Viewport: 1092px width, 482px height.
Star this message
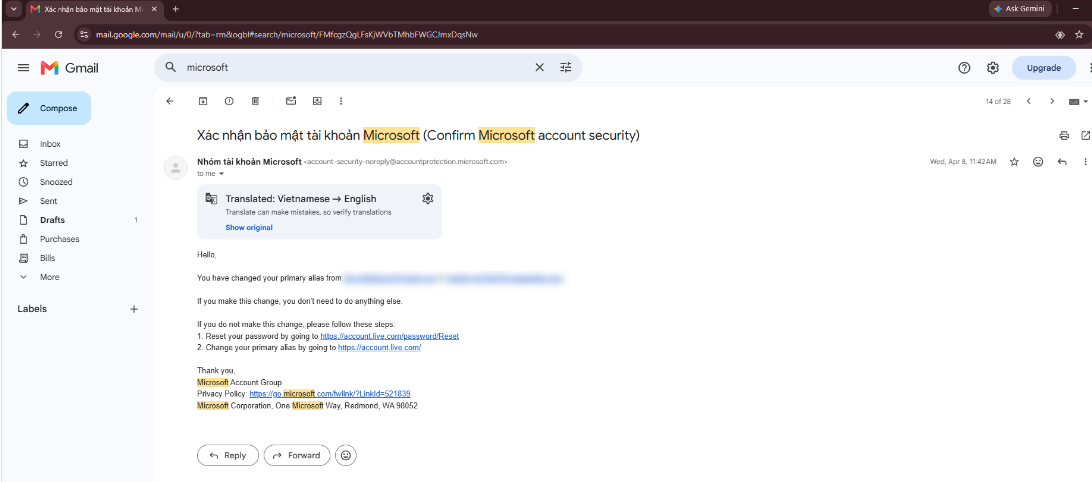point(1014,162)
